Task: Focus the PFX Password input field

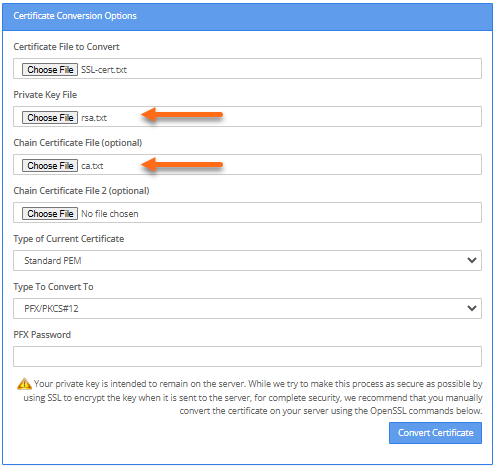Action: (x=247, y=356)
